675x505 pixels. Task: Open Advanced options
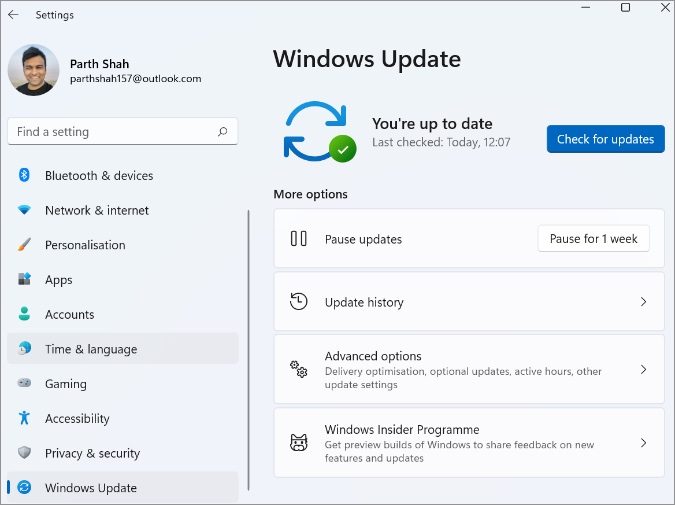coord(469,369)
